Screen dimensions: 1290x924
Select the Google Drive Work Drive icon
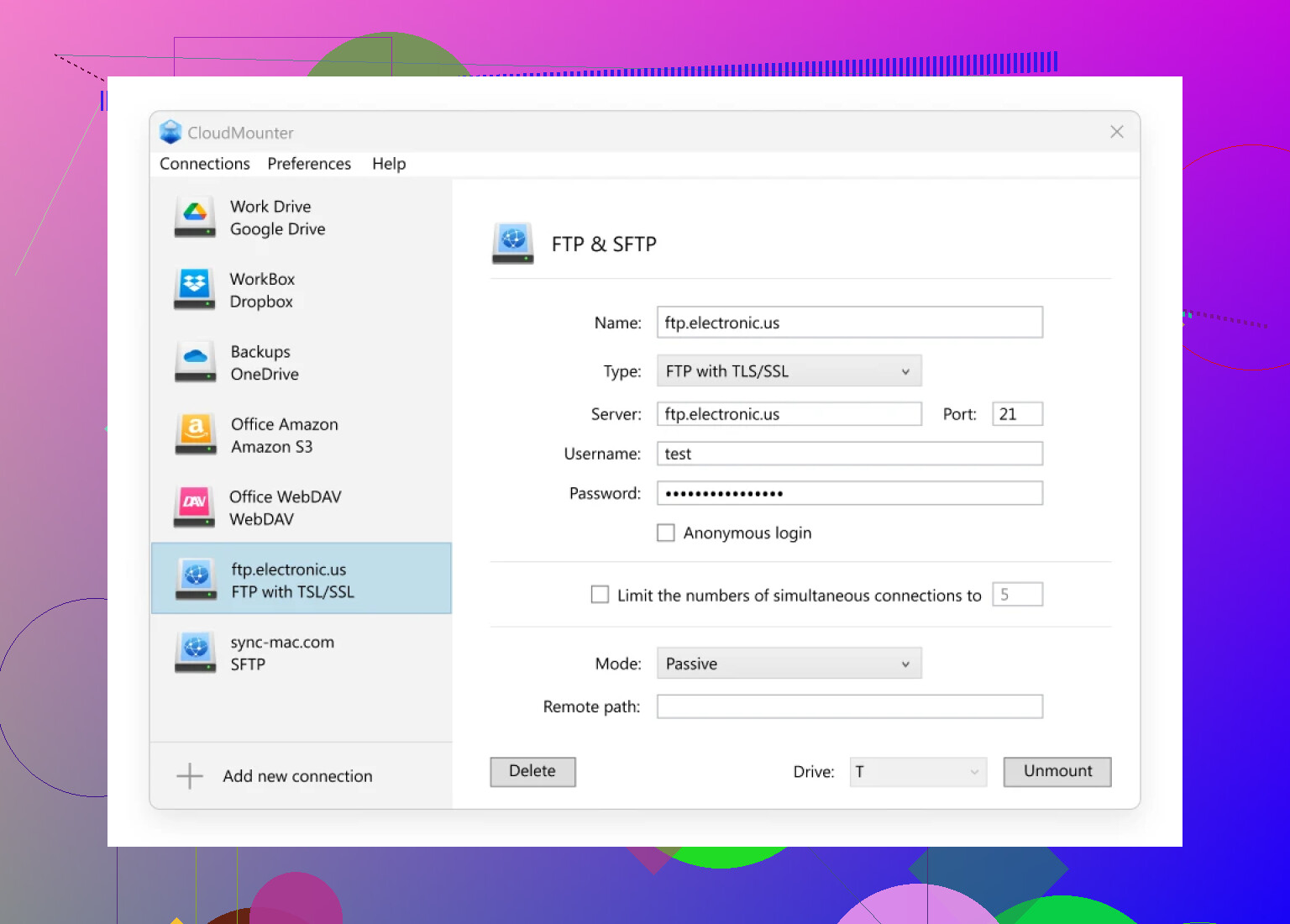195,217
